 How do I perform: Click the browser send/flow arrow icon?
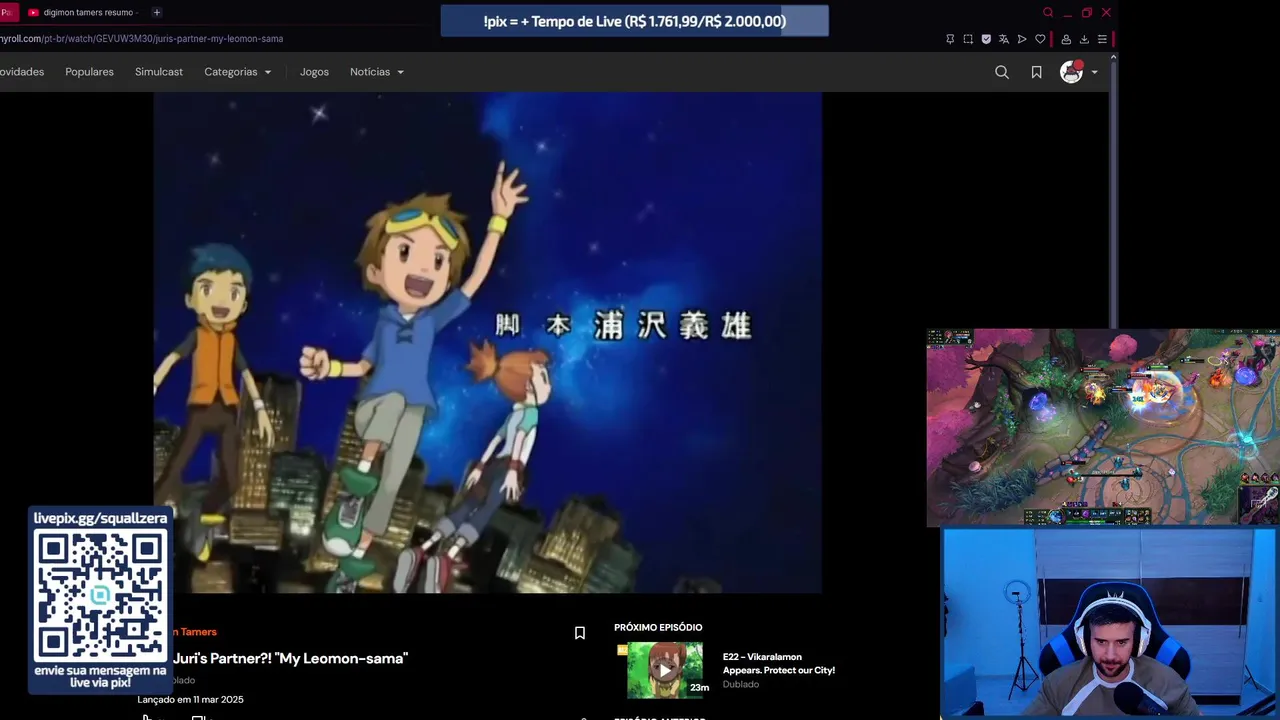coord(1022,39)
